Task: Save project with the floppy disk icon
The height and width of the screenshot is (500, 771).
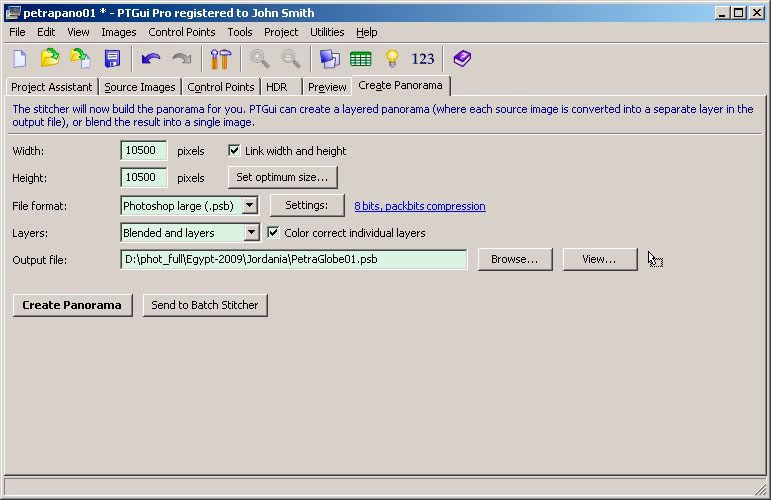Action: point(113,59)
